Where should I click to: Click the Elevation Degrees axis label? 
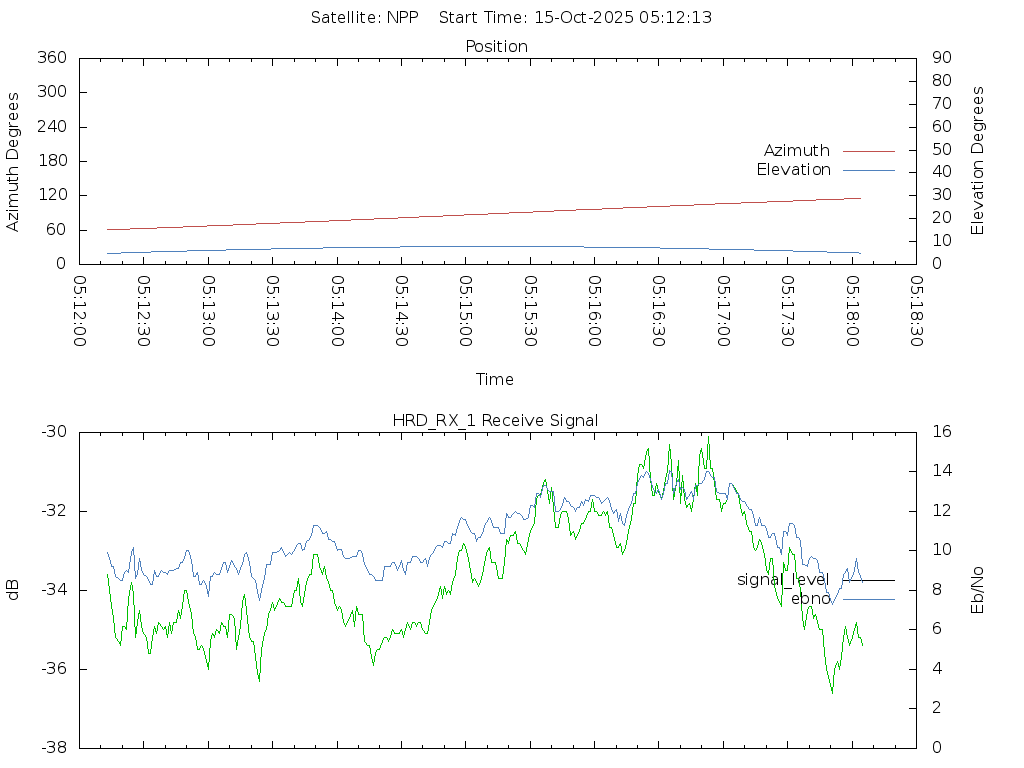978,160
